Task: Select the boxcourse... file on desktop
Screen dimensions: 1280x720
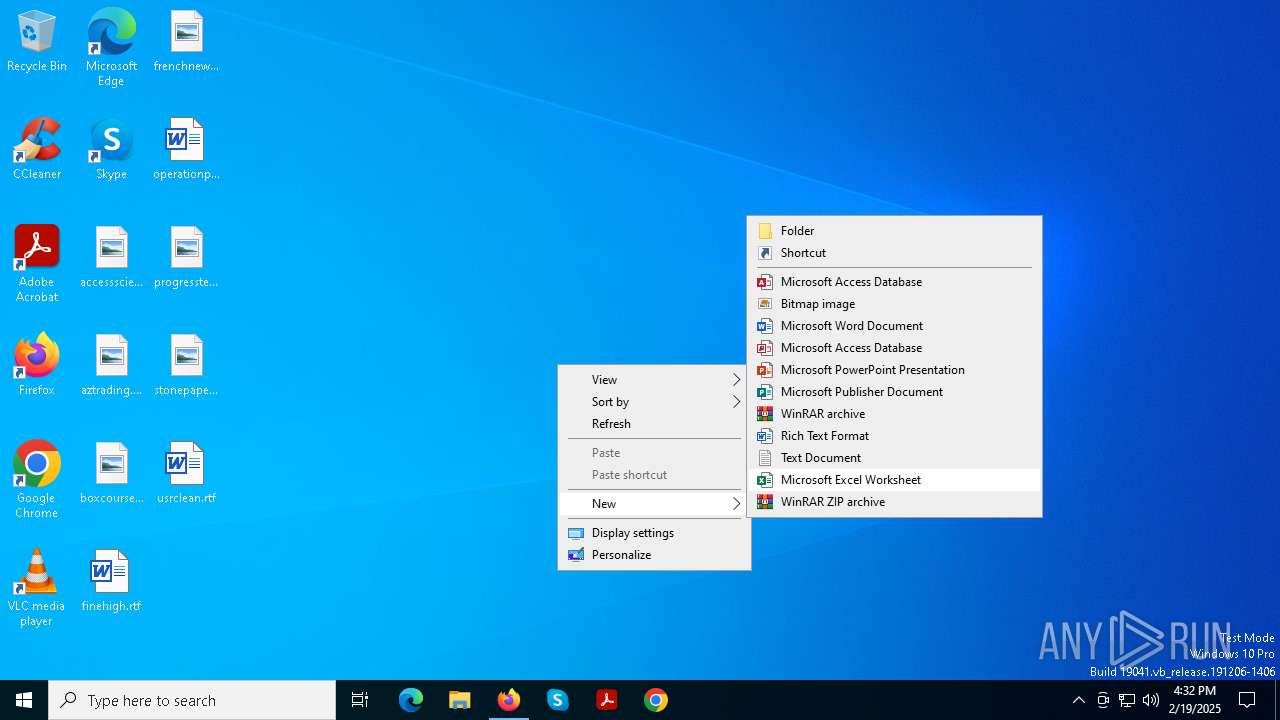Action: [x=111, y=474]
